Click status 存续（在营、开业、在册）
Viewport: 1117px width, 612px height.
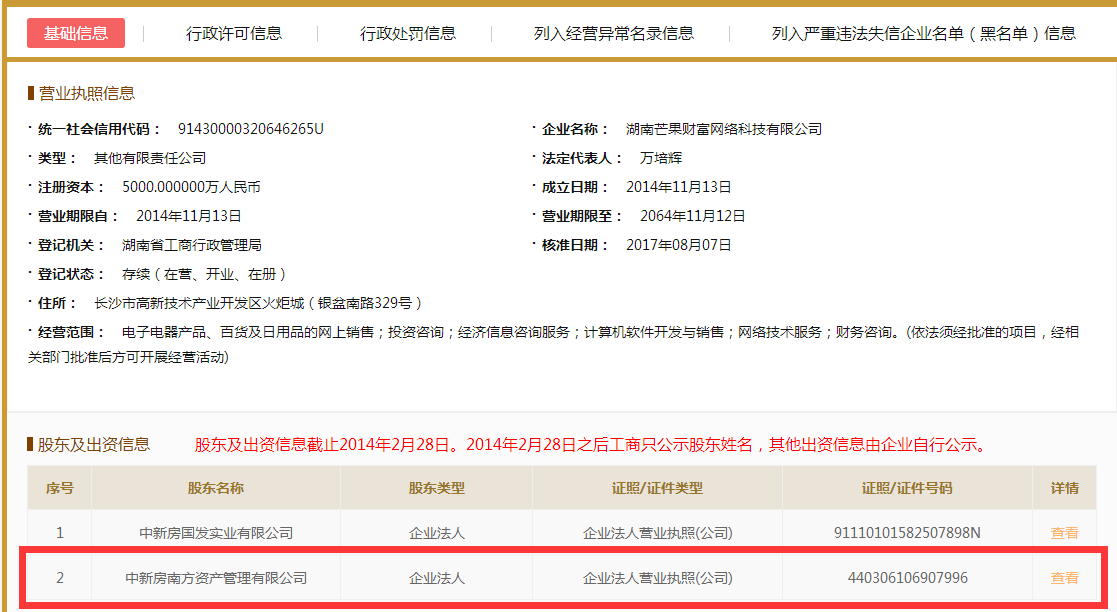coord(205,274)
